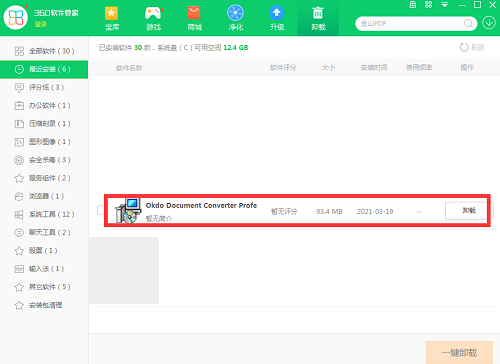Click the Okdo Document Converter installer icon
The width and height of the screenshot is (500, 364).
pos(128,210)
